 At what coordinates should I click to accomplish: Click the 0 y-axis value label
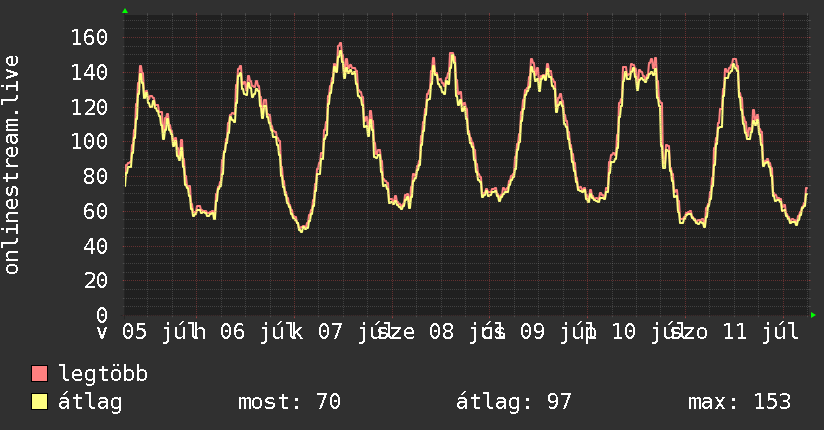point(102,315)
